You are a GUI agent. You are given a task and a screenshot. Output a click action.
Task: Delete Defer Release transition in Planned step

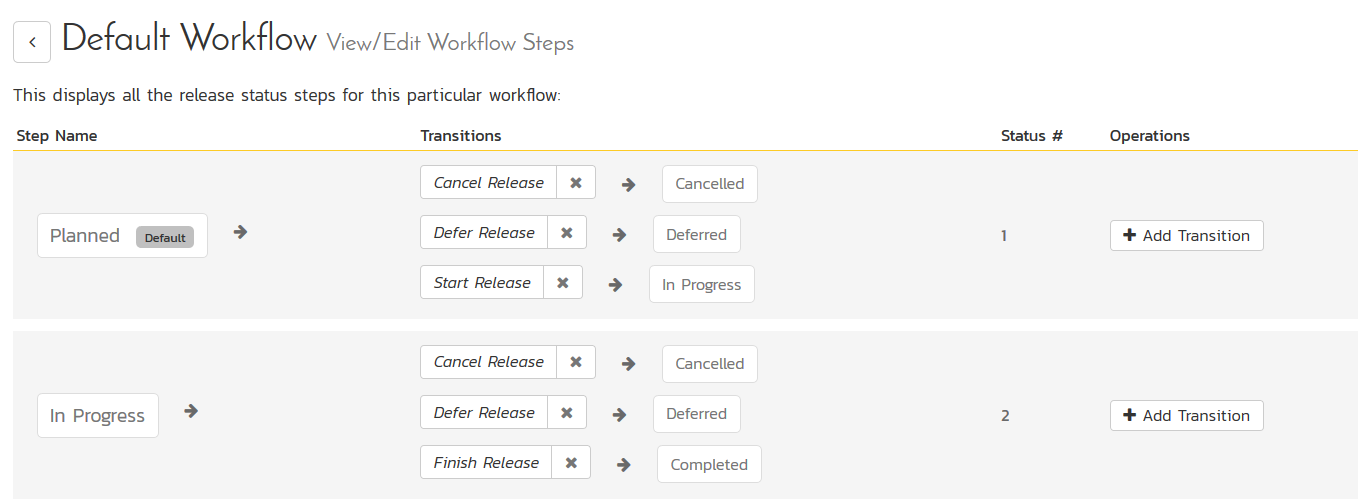pos(567,233)
